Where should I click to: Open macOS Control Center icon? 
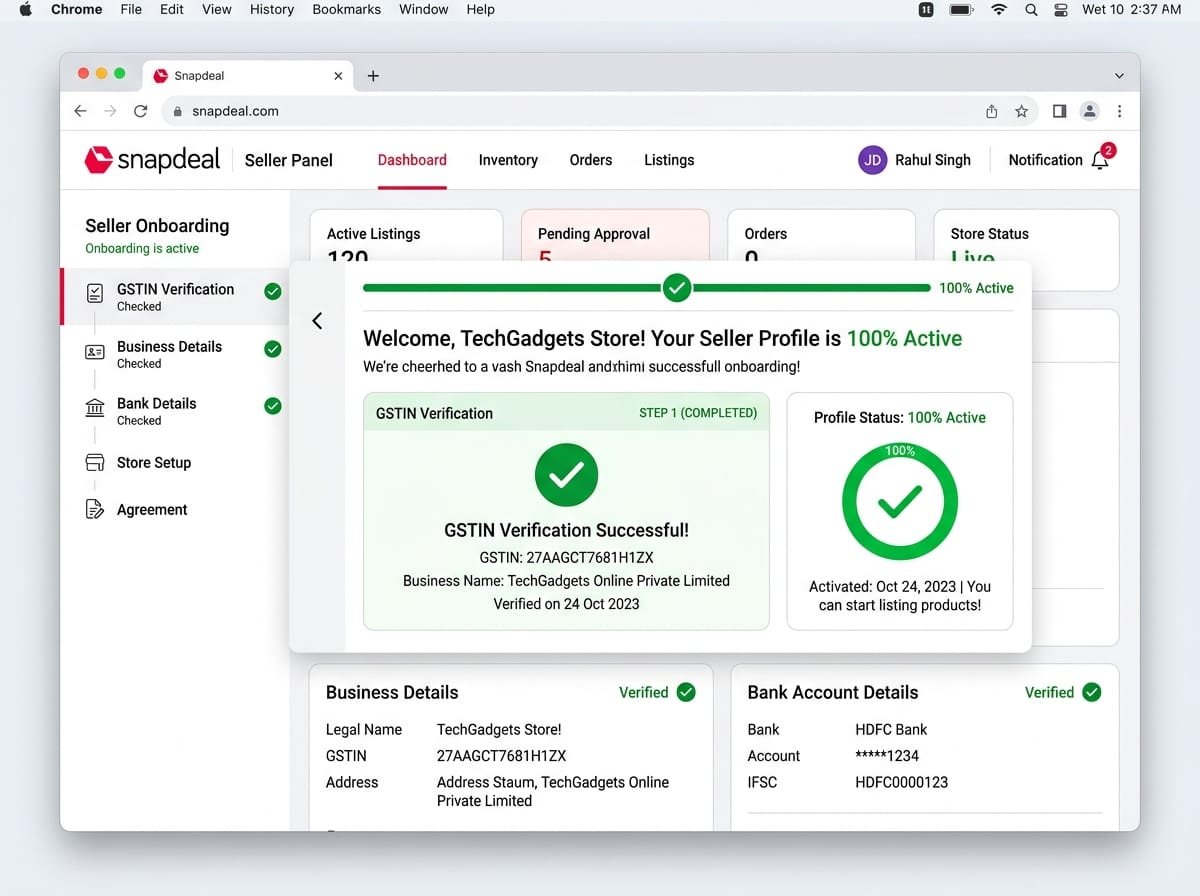point(1062,9)
